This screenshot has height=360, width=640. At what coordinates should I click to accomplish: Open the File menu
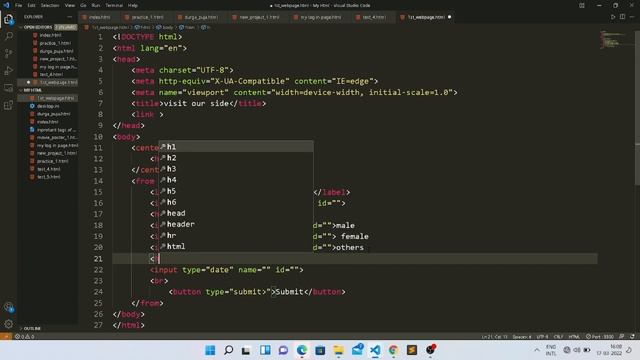tap(18, 5)
